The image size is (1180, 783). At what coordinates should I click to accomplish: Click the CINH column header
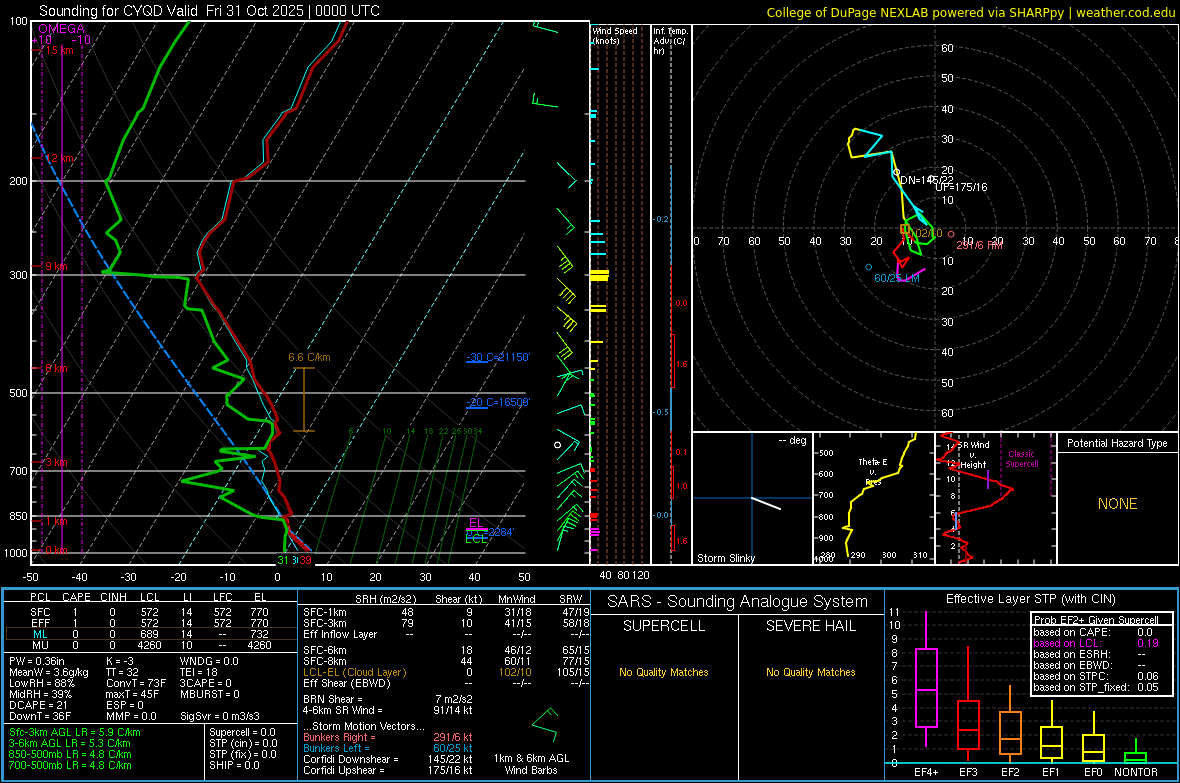coord(114,597)
